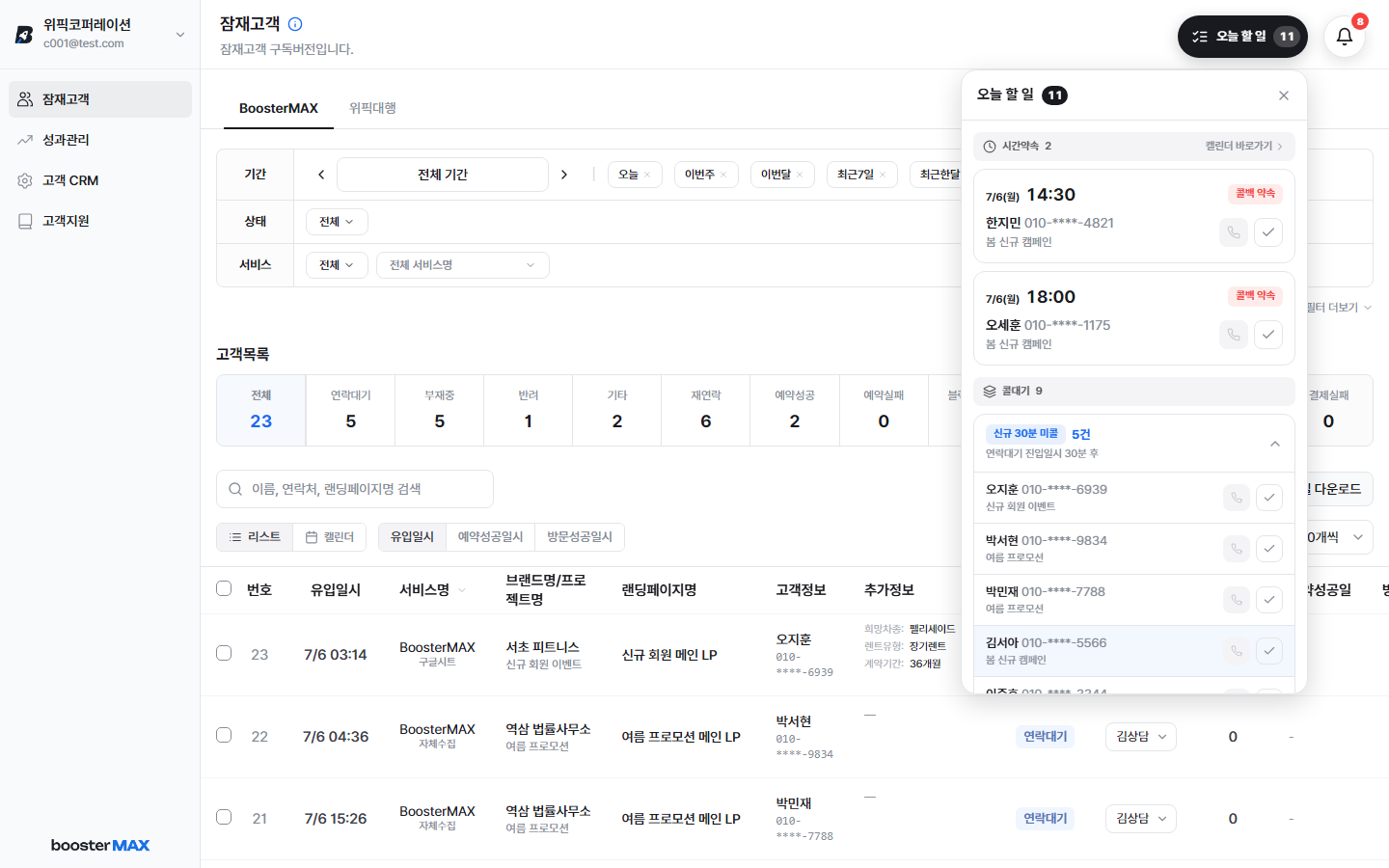Filter by 연락대기 status card
1389x868 pixels.
click(x=351, y=411)
